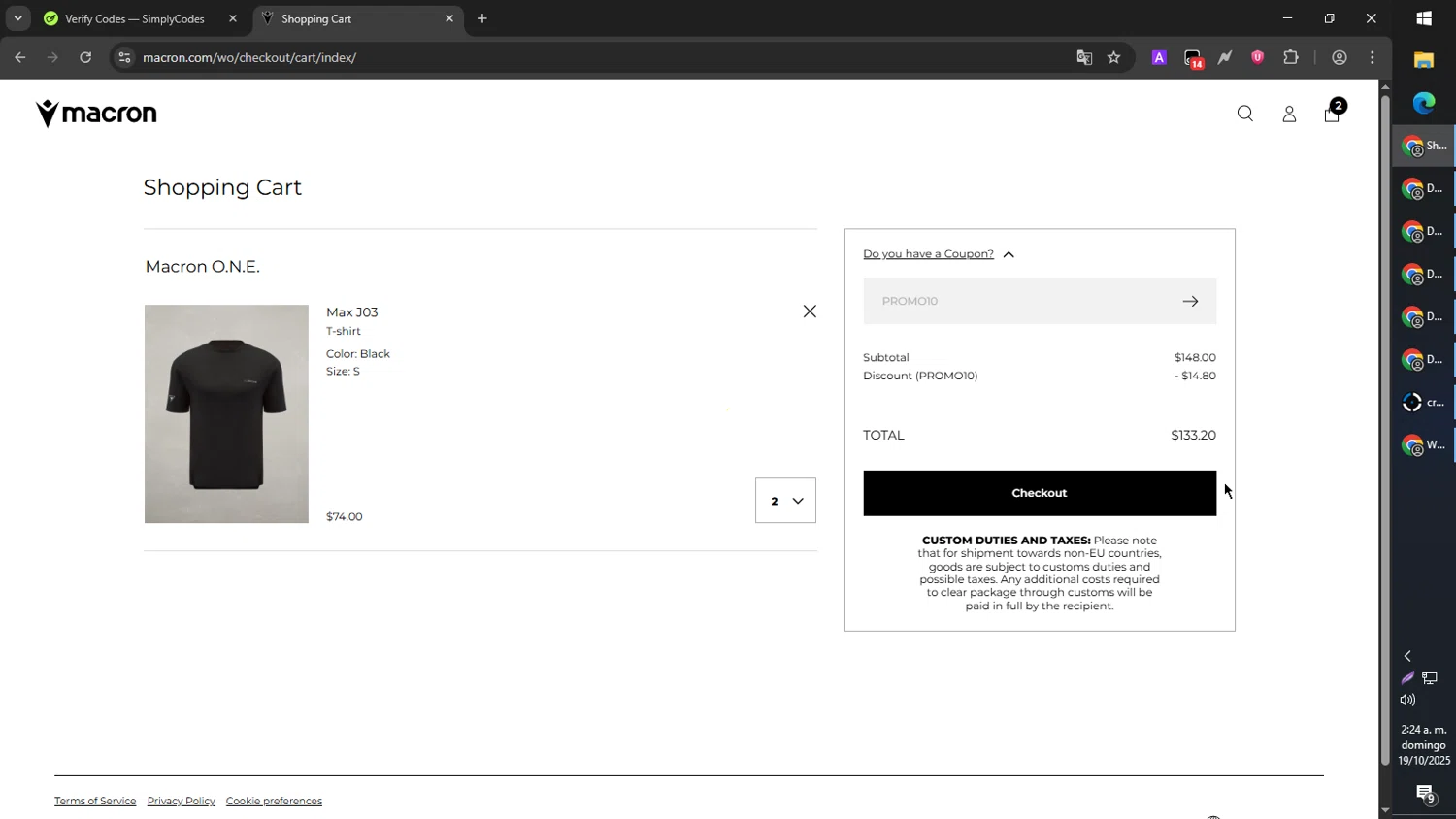Remove Max J03 T-shirt from cart
The image size is (1456, 819).
(810, 311)
